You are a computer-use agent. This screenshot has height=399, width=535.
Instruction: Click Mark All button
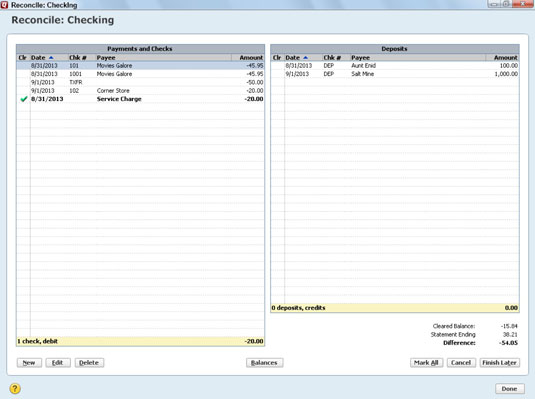click(x=426, y=362)
